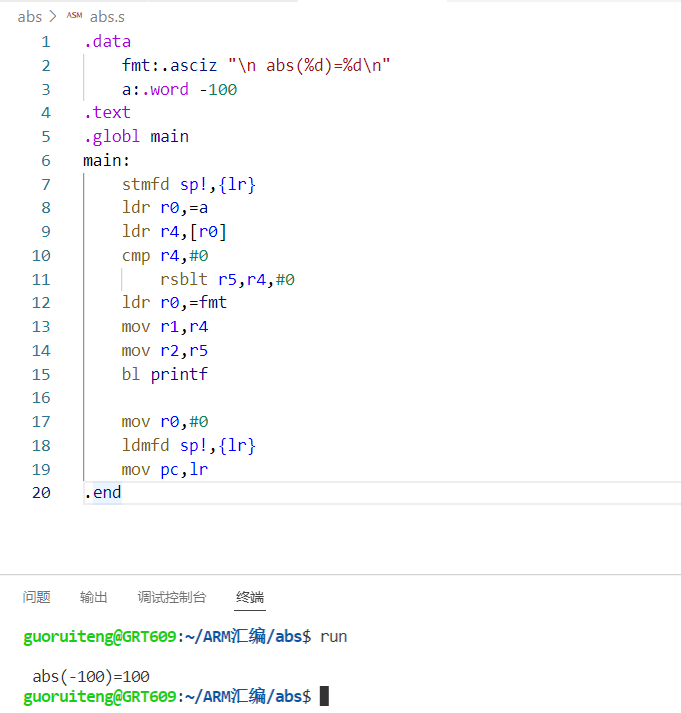Click 'bl printf' on line 15
This screenshot has width=681, height=713.
click(165, 374)
